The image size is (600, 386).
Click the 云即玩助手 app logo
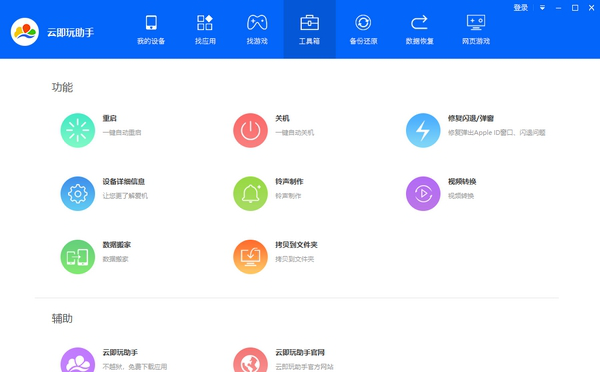pos(25,32)
